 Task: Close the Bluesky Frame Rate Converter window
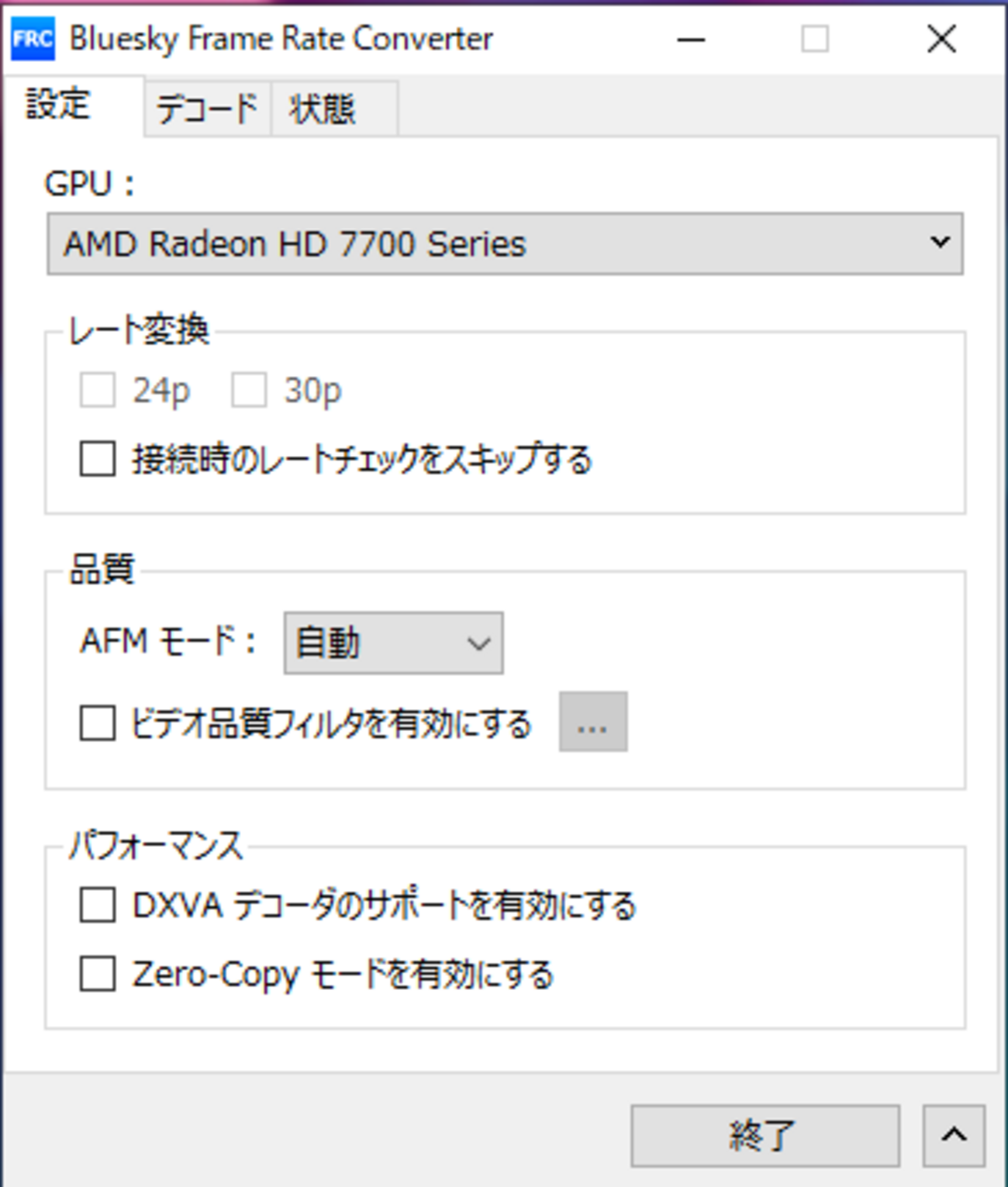(941, 39)
